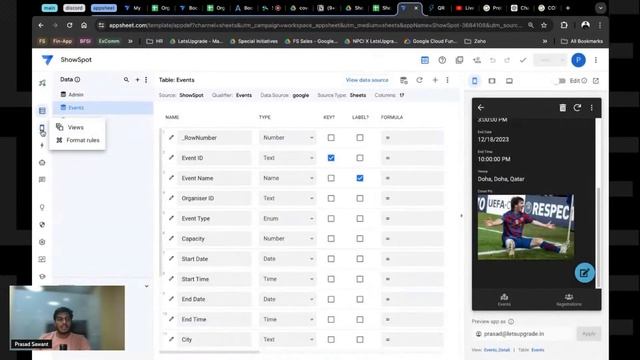Switch preview to mobile device view

(475, 81)
